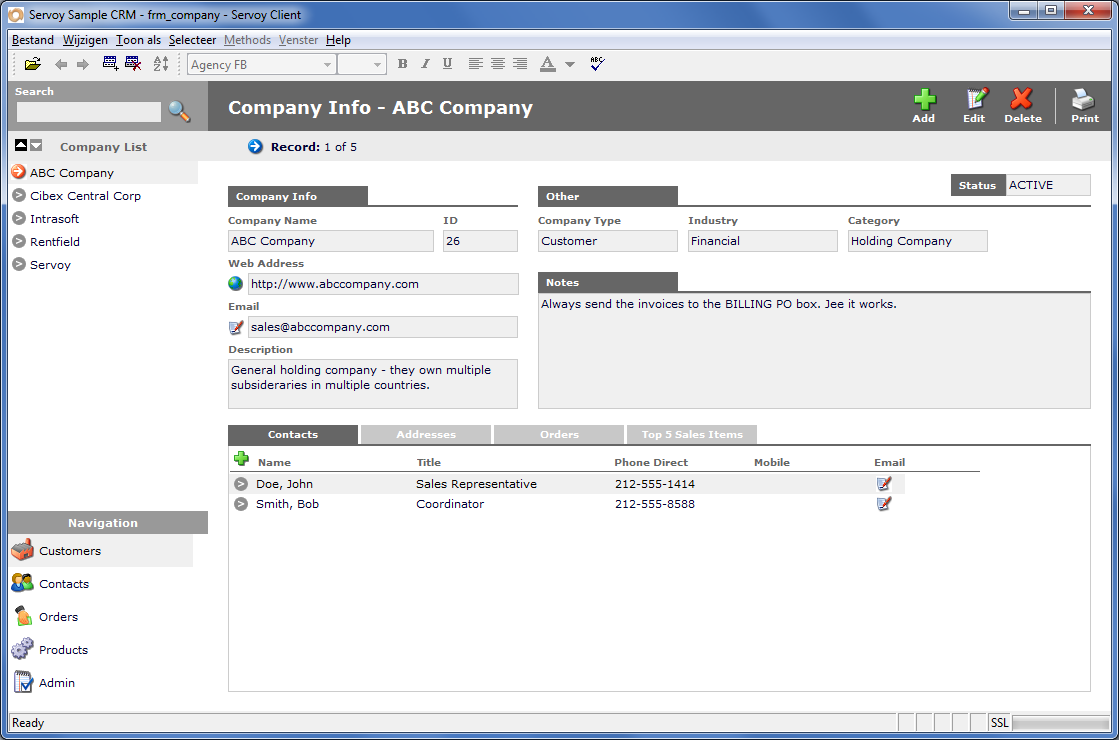Click the Delete company button
This screenshot has width=1119, height=740.
1023,106
